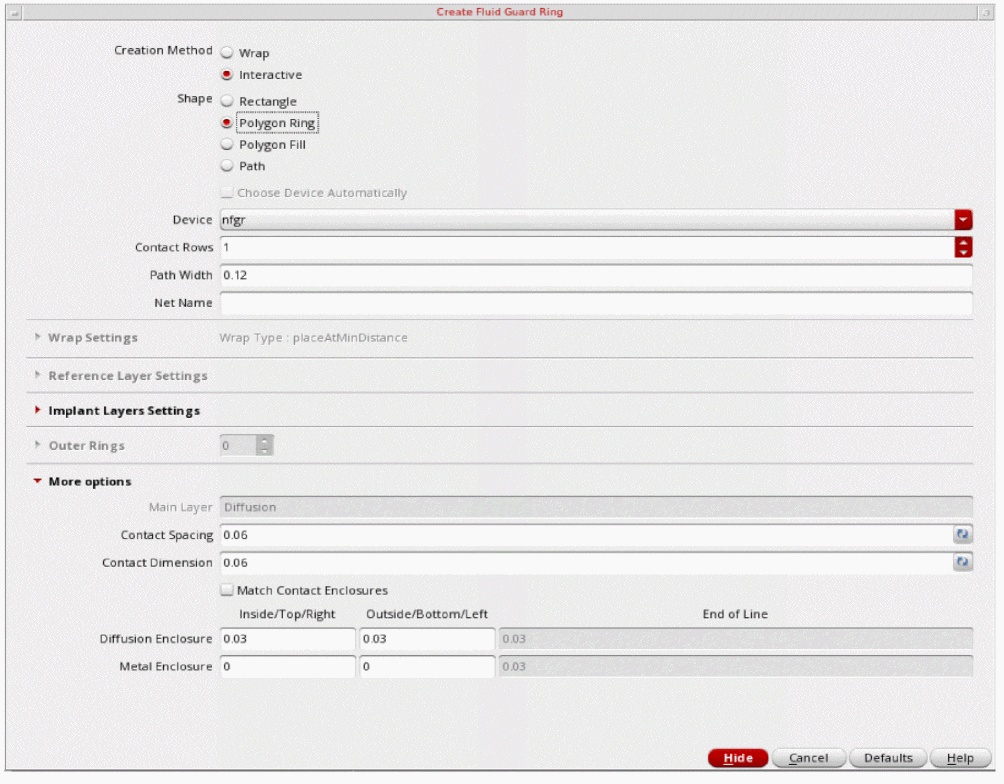Open the Device dropdown list

[x=963, y=220]
